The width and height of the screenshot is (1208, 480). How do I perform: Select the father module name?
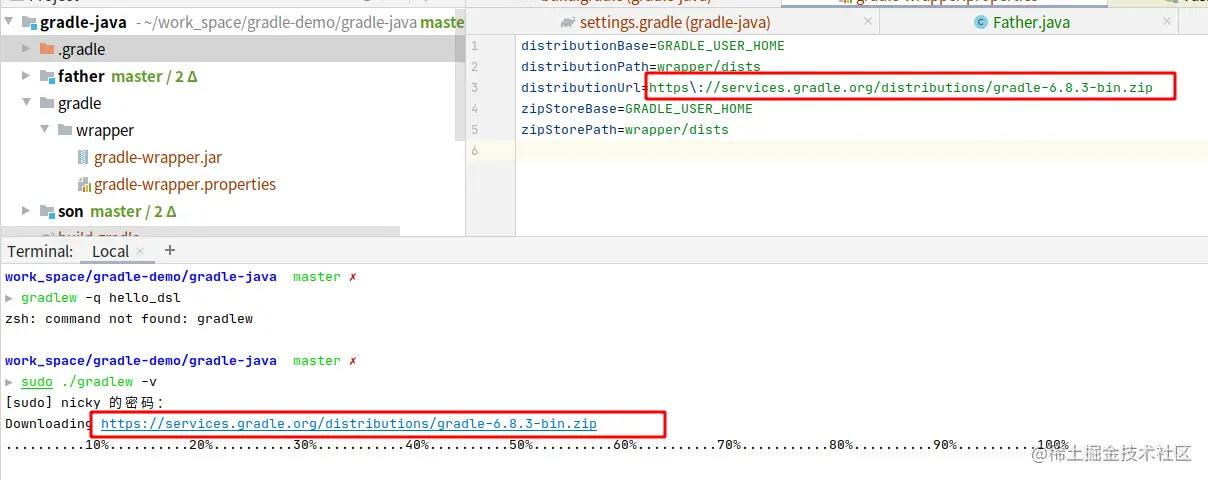pyautogui.click(x=81, y=76)
